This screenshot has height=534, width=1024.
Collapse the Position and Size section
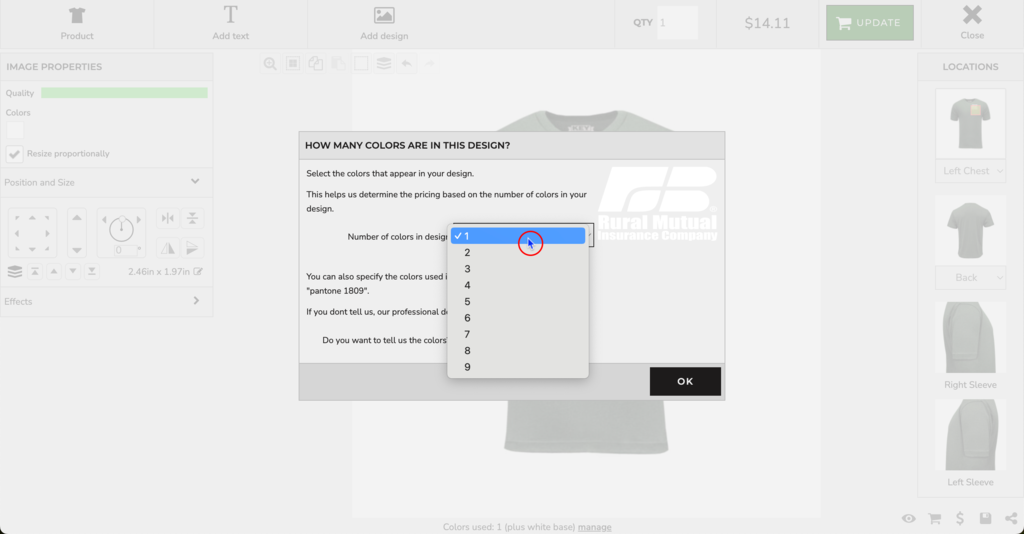pos(195,182)
